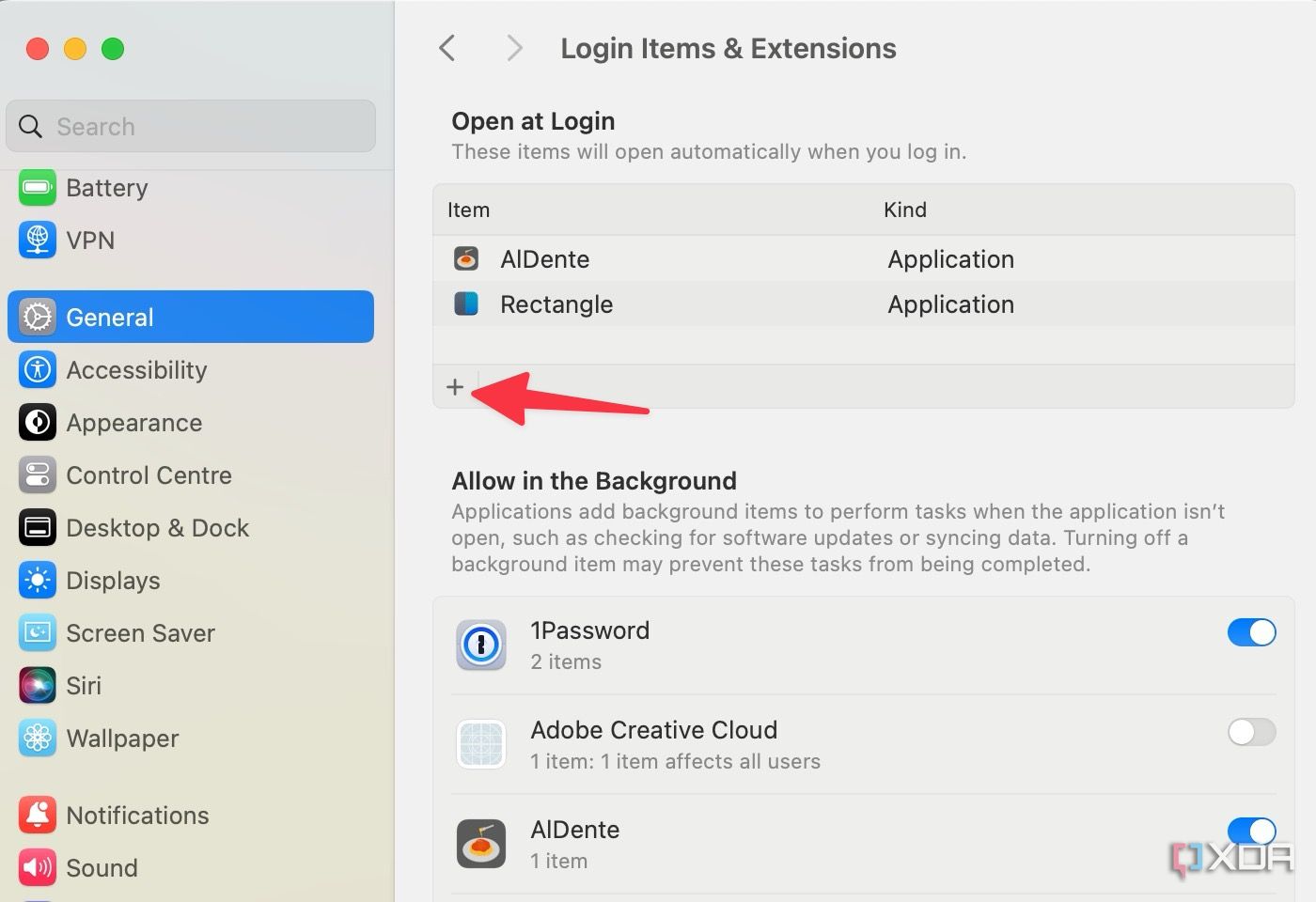The image size is (1316, 902).
Task: Close the System Settings window
Action: coord(38,49)
